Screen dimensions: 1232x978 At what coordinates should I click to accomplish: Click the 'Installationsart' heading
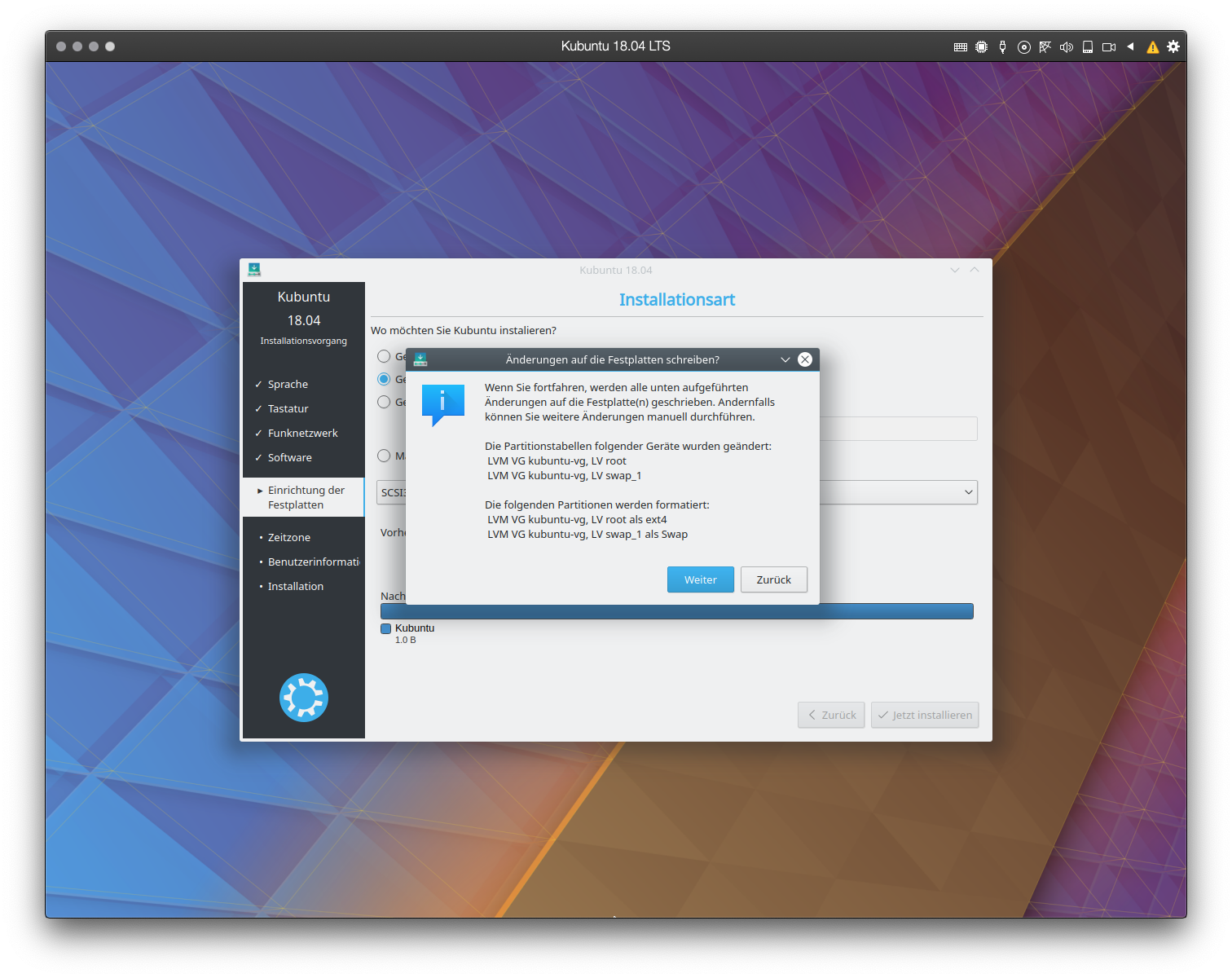point(677,300)
